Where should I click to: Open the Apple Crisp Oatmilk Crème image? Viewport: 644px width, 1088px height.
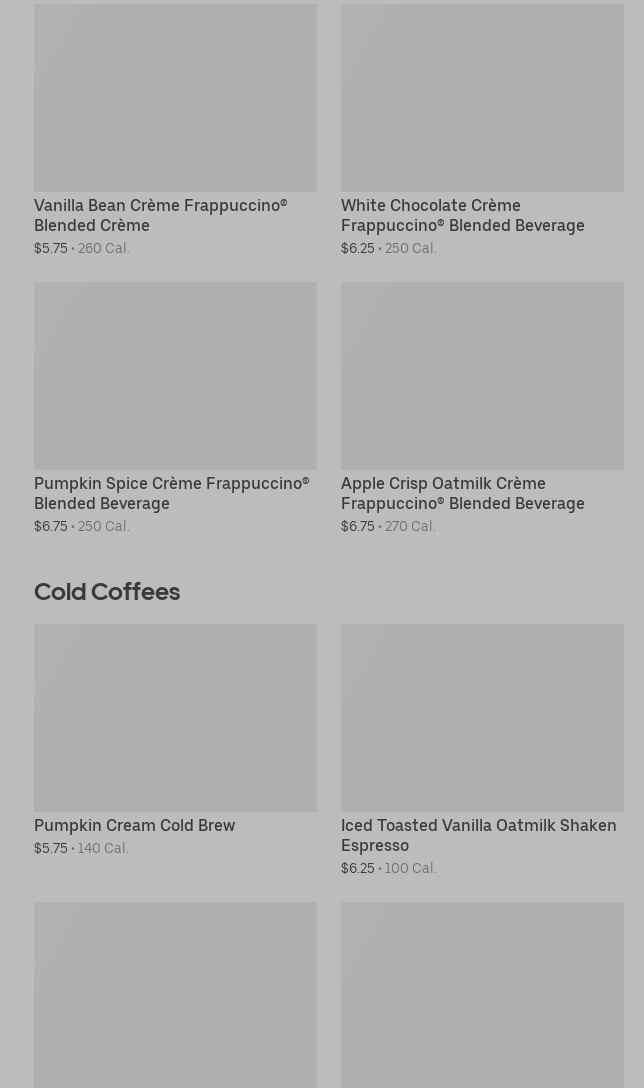(482, 376)
